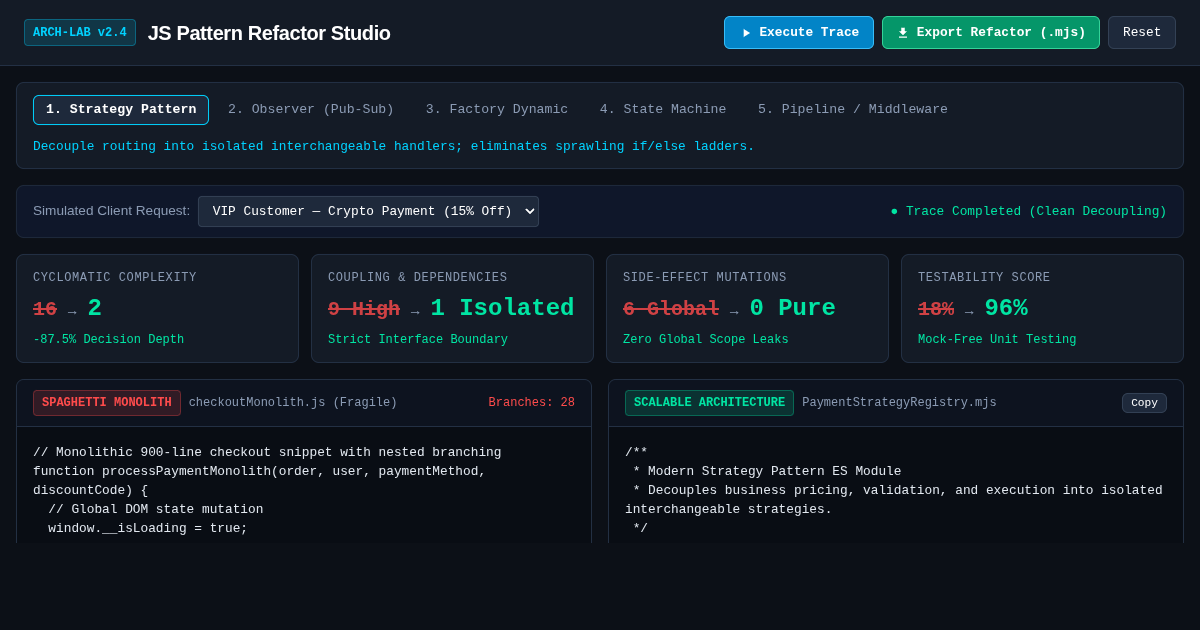
Task: Click the download icon in Export Refactor
Action: 903,33
